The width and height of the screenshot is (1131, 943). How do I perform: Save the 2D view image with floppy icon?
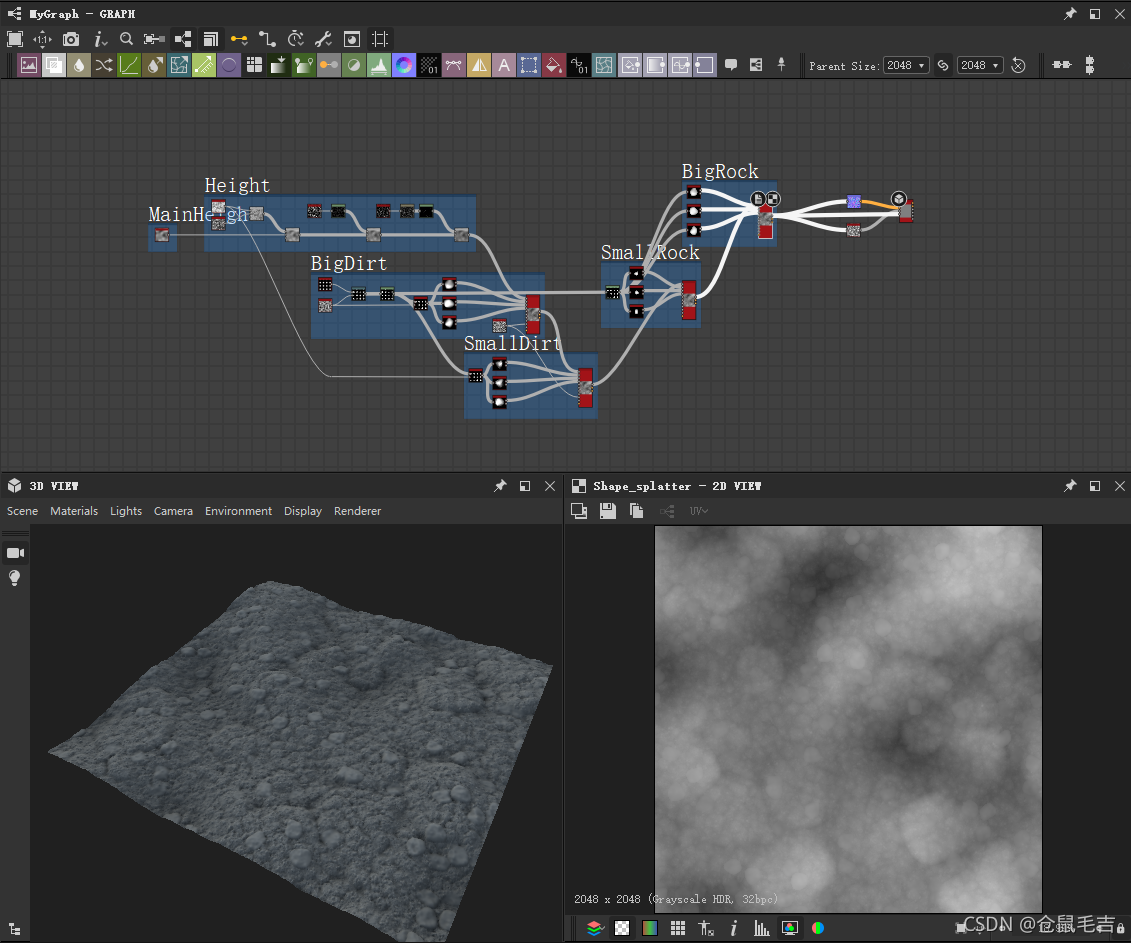tap(607, 511)
